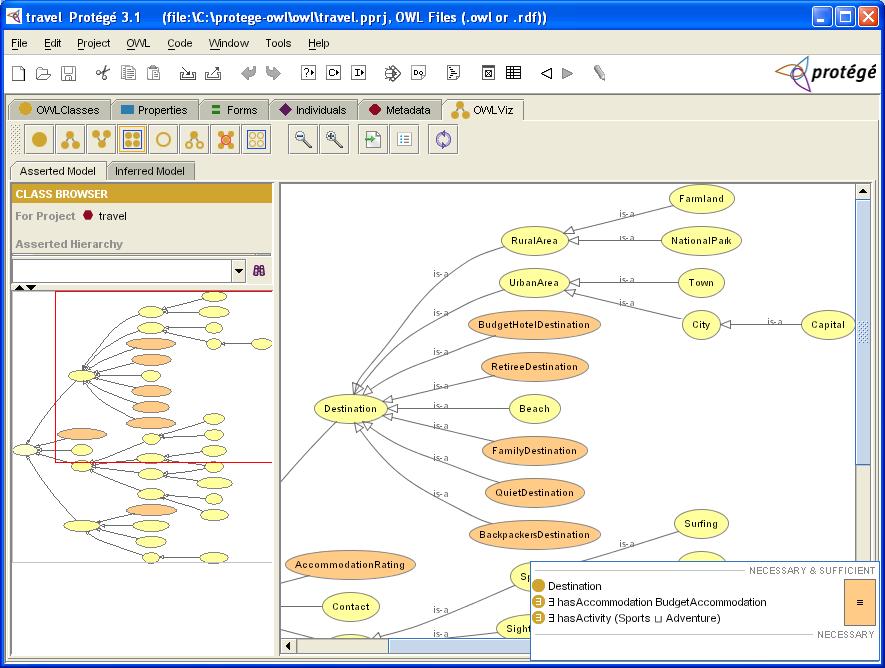The height and width of the screenshot is (668, 885).
Task: Show all classes OWLViz button
Action: point(133,139)
